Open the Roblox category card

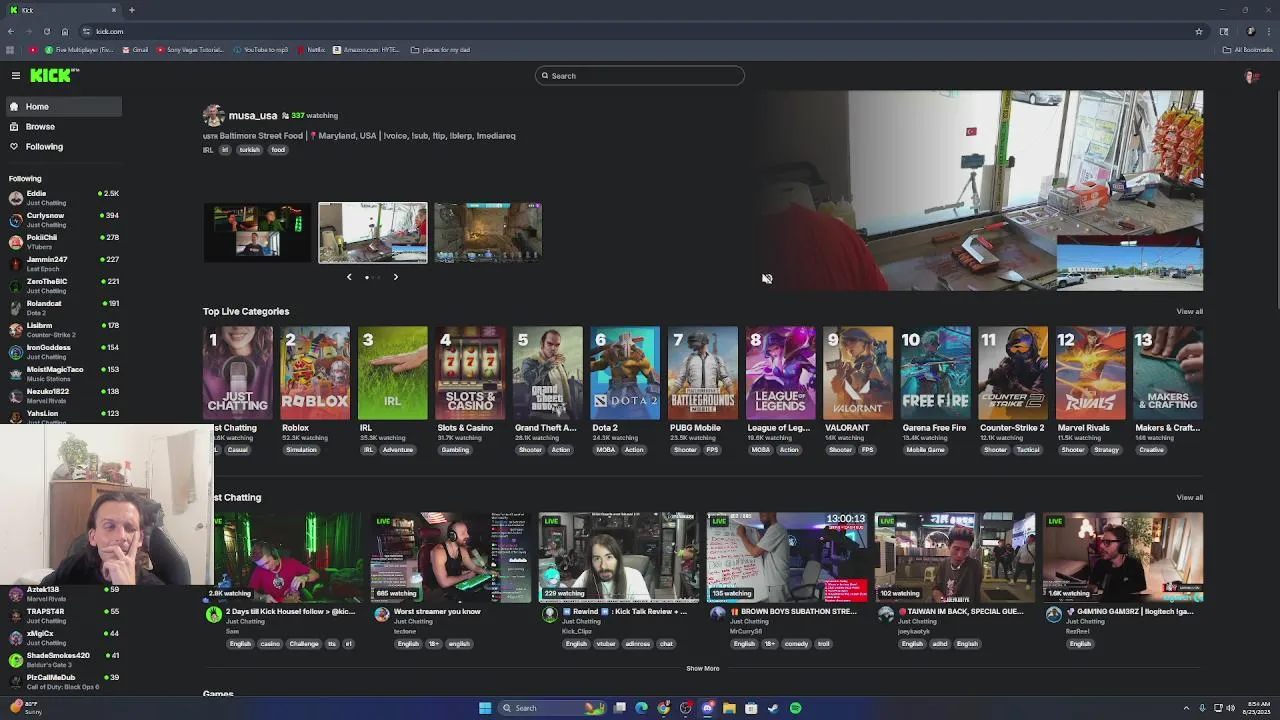tap(315, 372)
